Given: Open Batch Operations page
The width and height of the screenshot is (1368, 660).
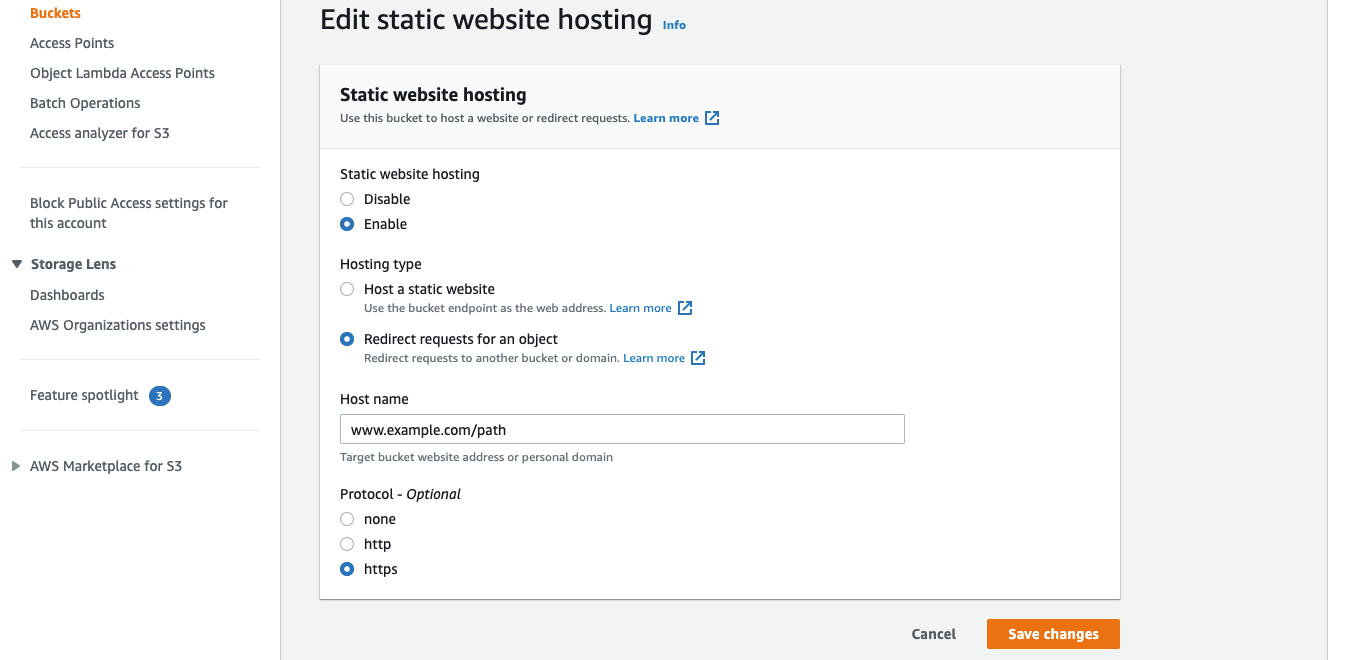Looking at the screenshot, I should (85, 103).
